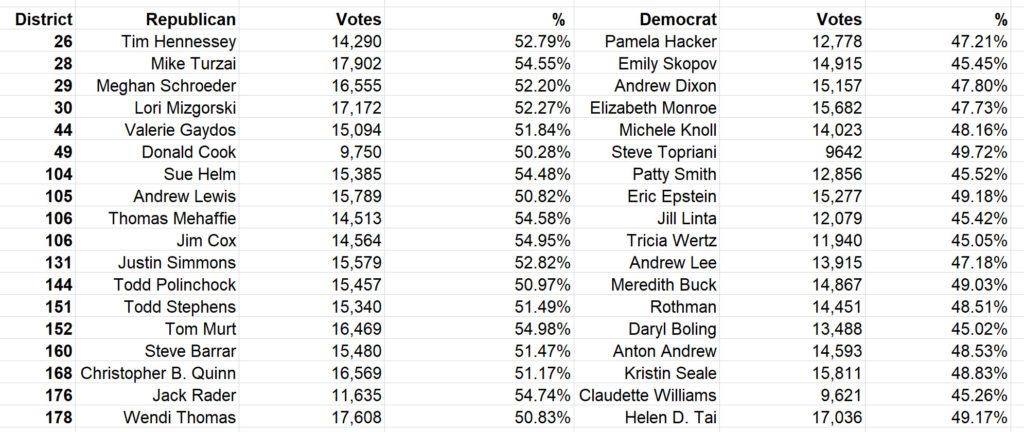The height and width of the screenshot is (432, 1024).
Task: Click the Christopher B. Quinn cell
Action: pyautogui.click(x=157, y=374)
